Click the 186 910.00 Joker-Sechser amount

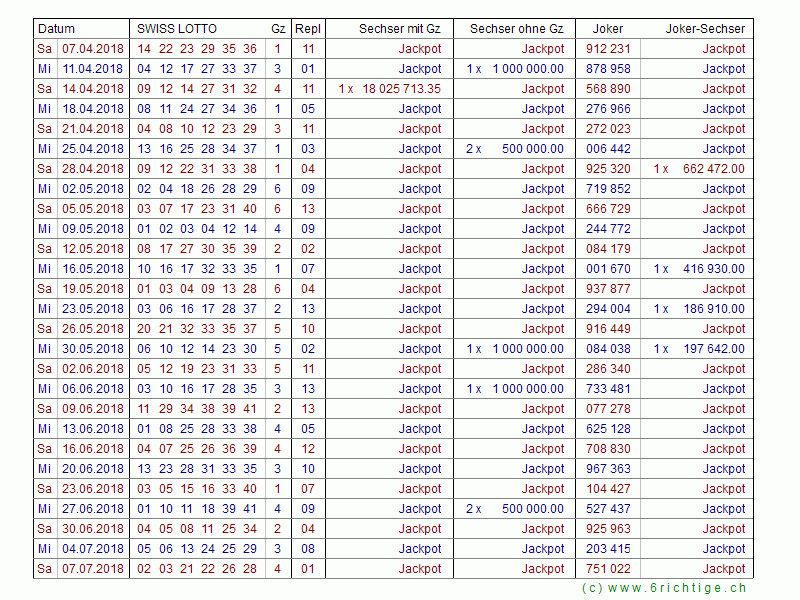pyautogui.click(x=714, y=309)
